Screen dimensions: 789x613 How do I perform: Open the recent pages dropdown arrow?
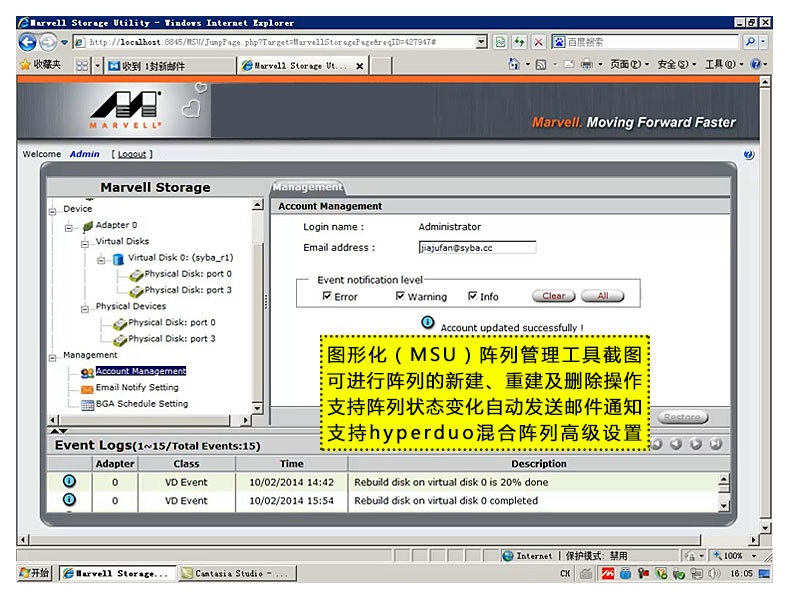64,42
